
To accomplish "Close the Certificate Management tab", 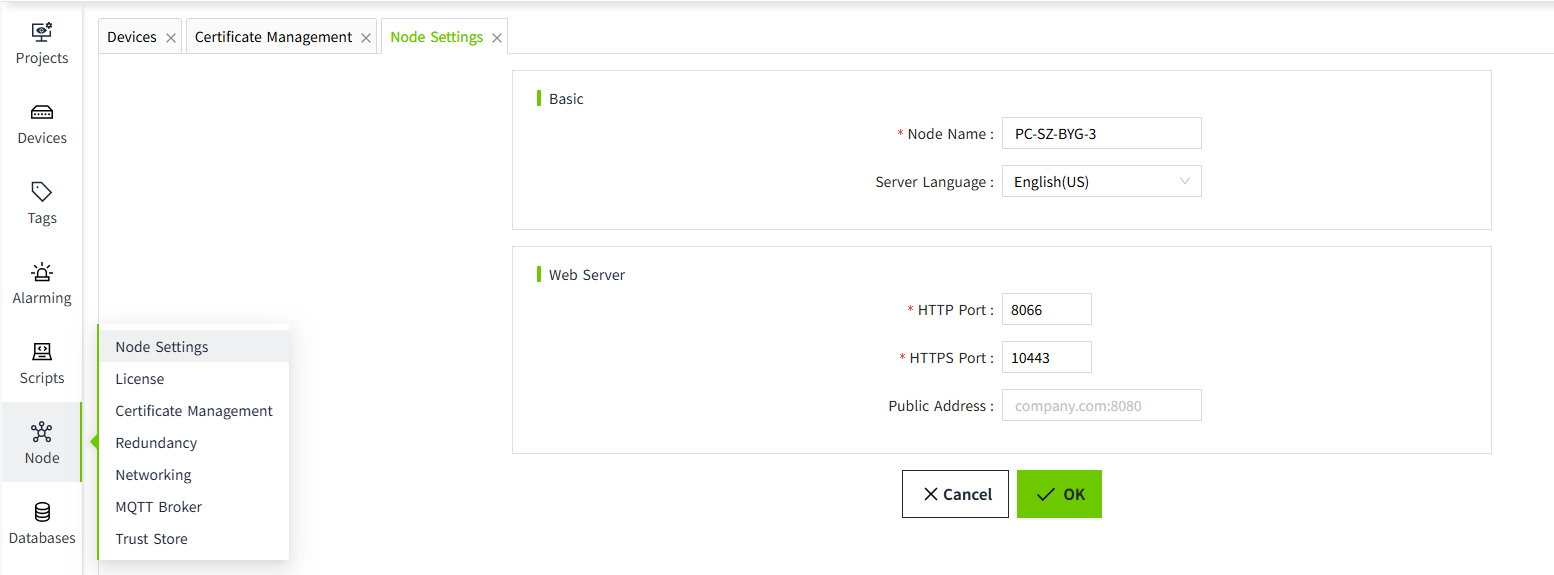I will click(366, 38).
